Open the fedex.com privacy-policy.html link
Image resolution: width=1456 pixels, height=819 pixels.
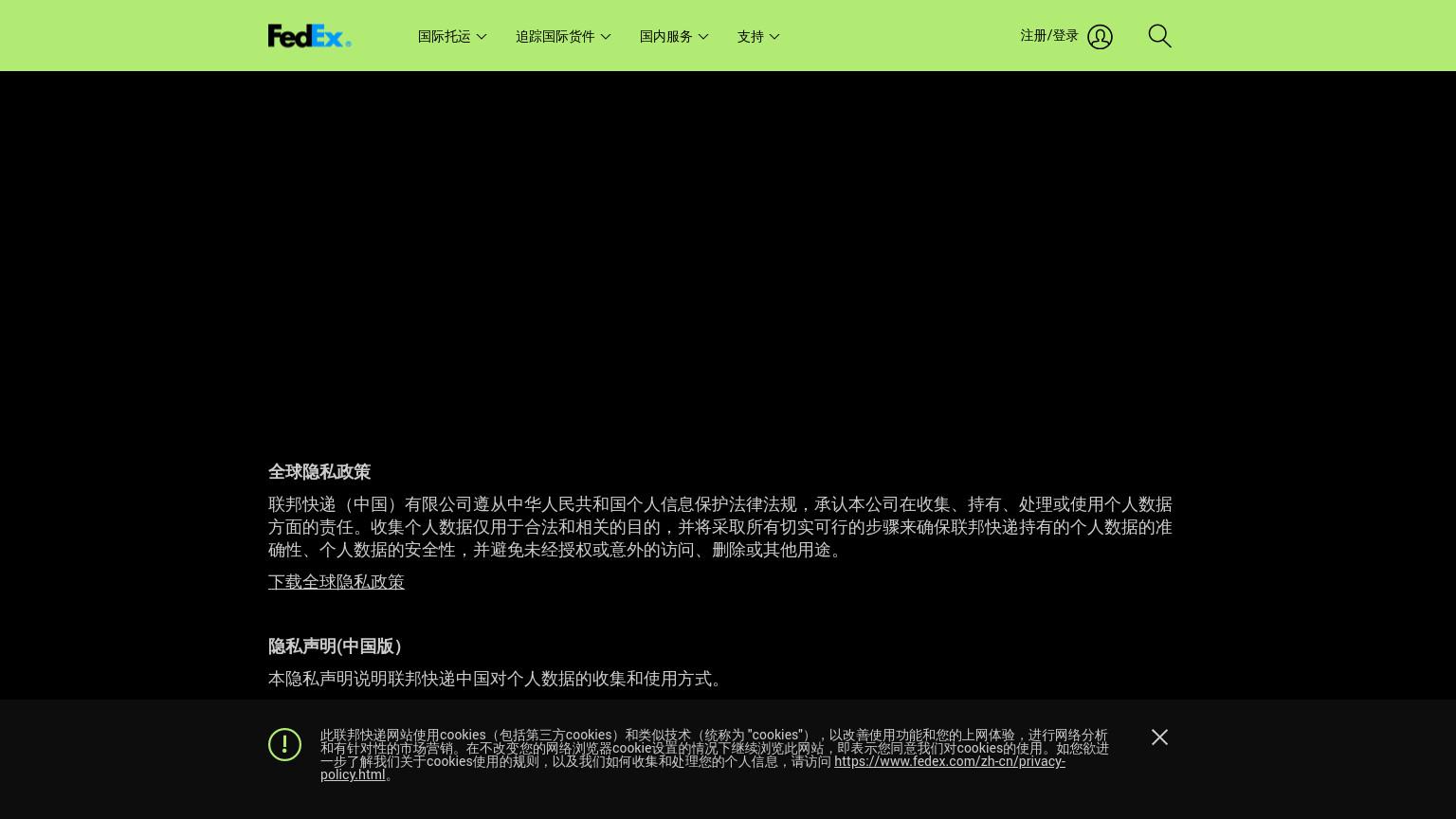coord(693,768)
